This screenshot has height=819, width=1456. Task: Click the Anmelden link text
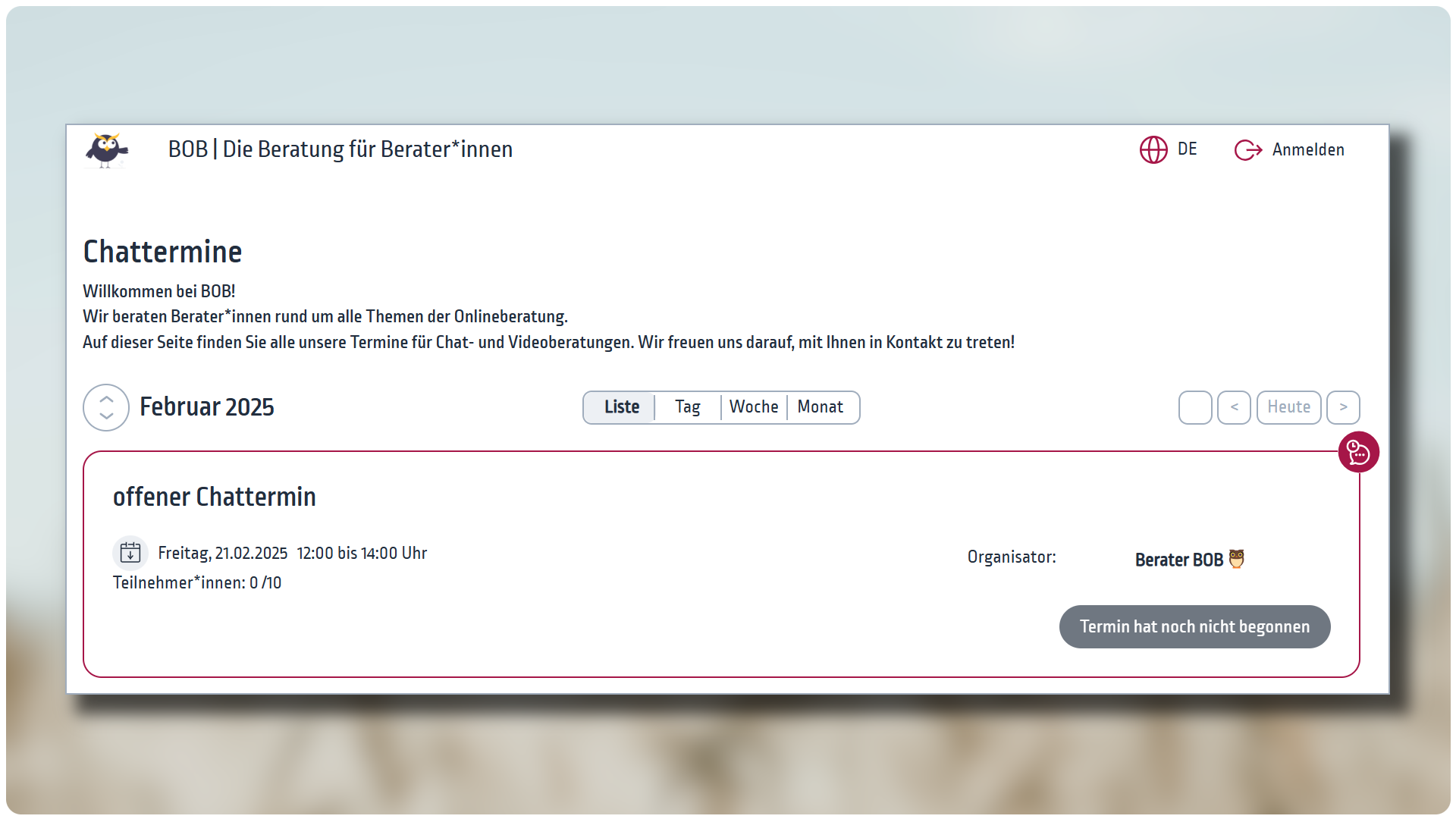point(1308,150)
